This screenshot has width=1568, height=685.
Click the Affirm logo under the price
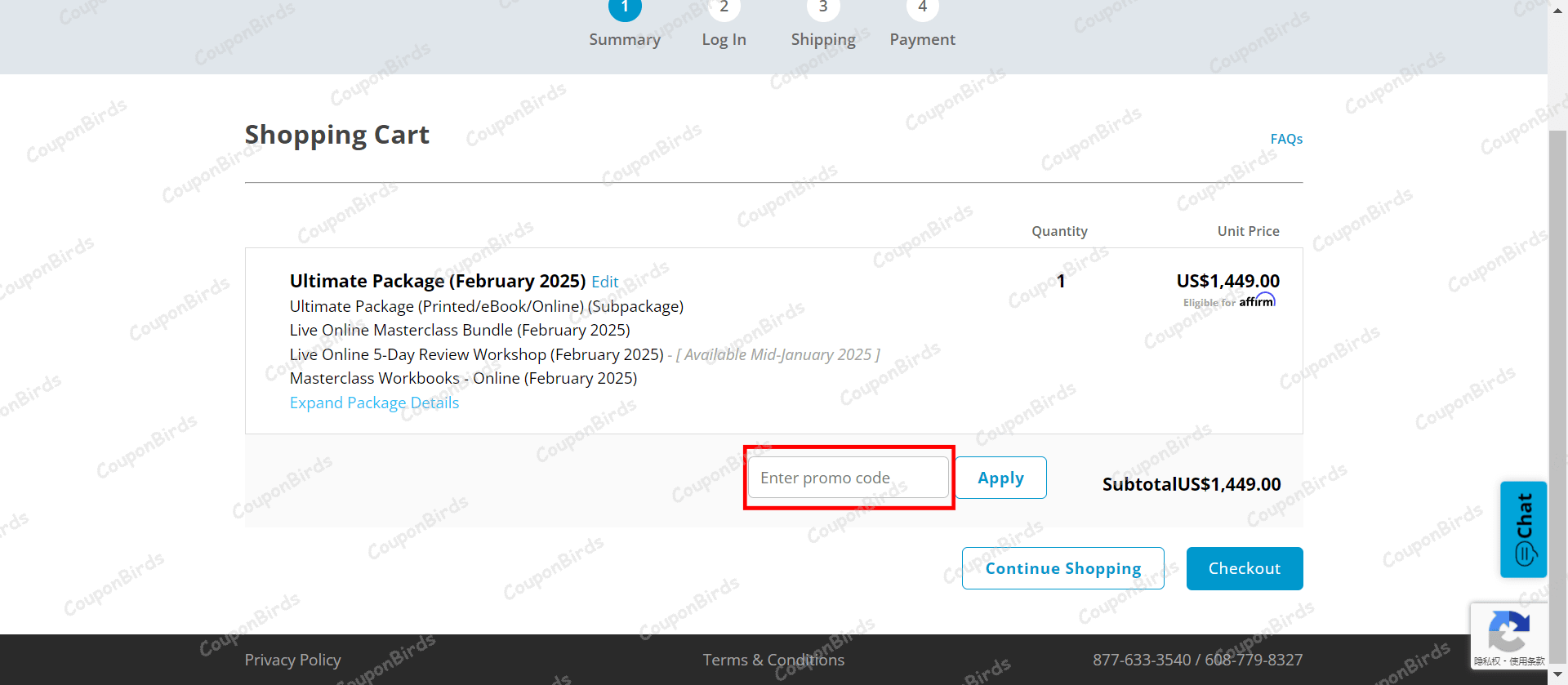tap(1257, 301)
